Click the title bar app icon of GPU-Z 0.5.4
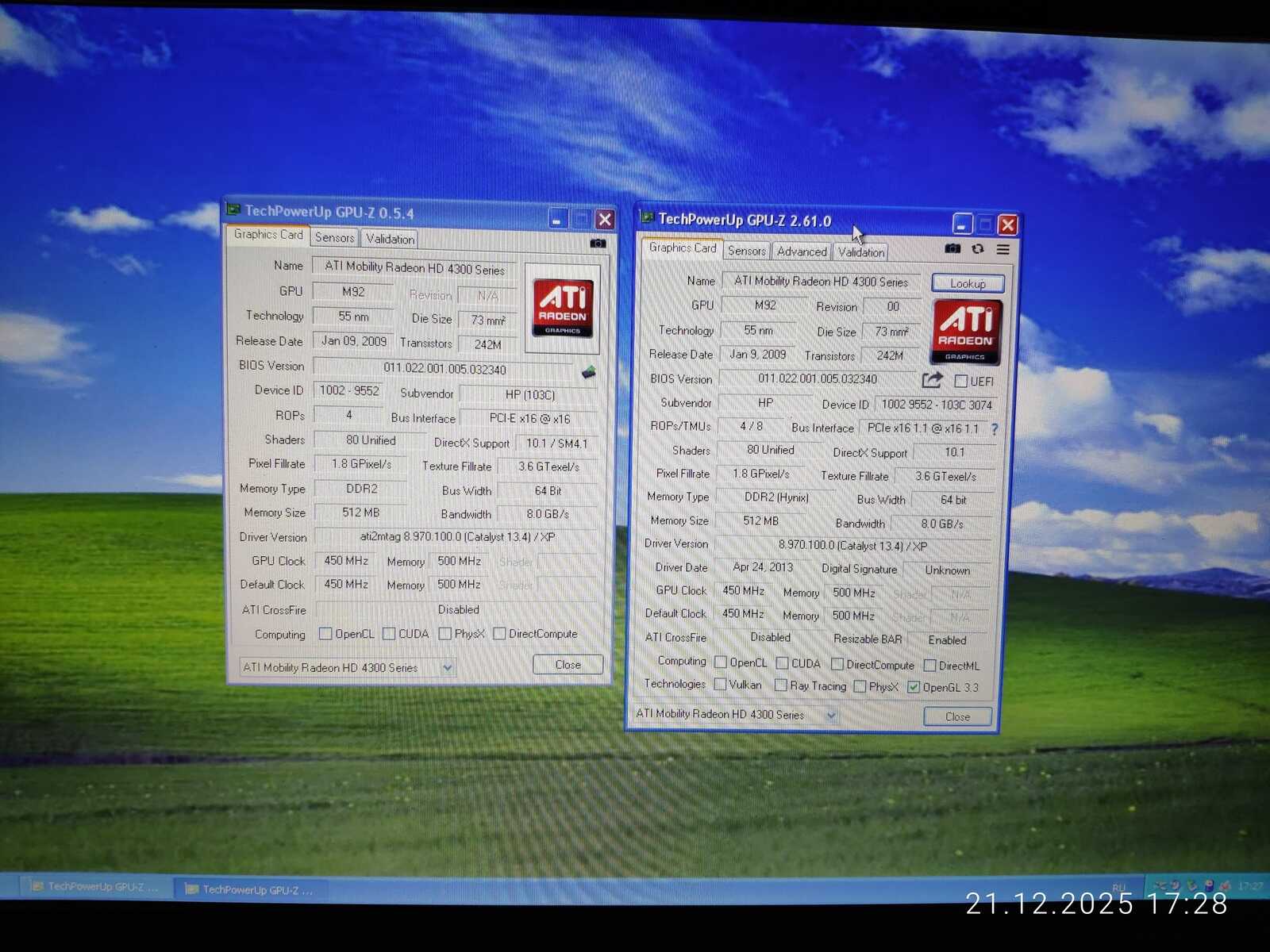This screenshot has width=1270, height=952. (233, 209)
